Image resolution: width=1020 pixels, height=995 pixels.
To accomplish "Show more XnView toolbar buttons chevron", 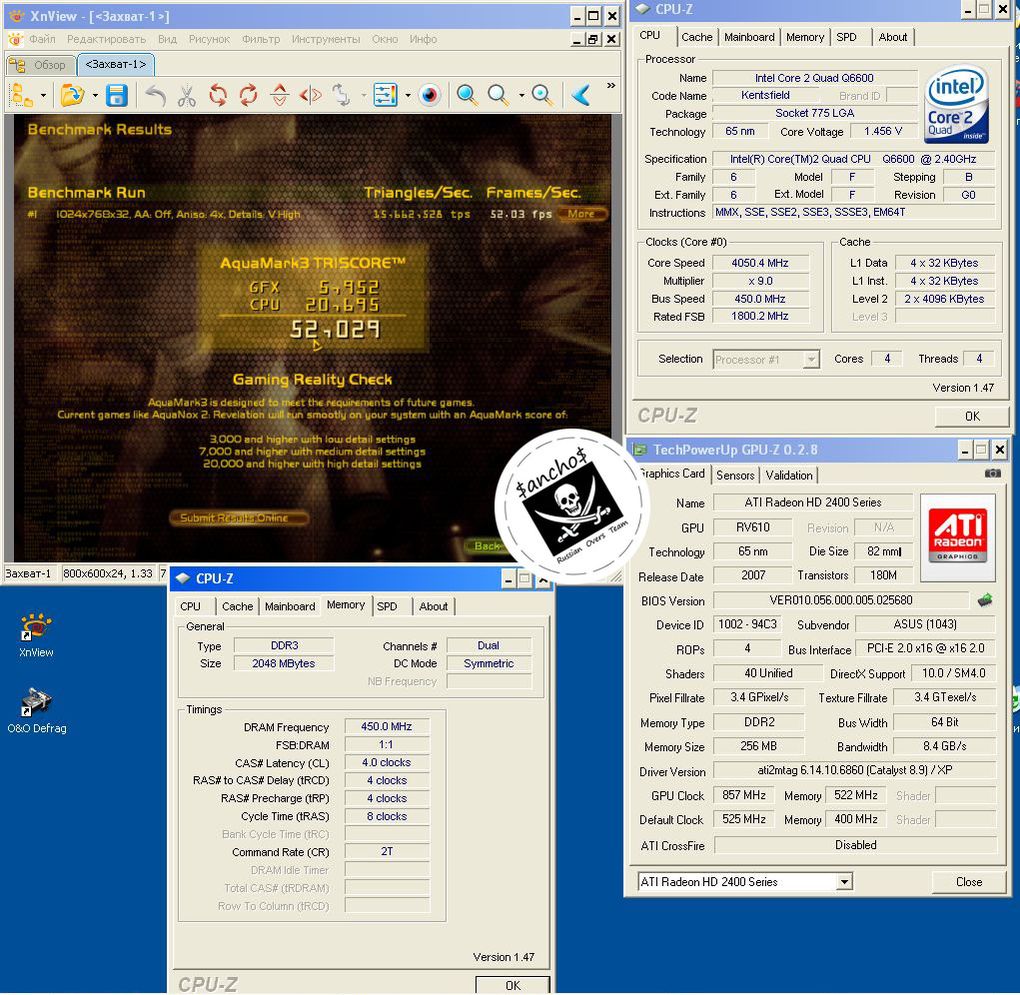I will [610, 85].
